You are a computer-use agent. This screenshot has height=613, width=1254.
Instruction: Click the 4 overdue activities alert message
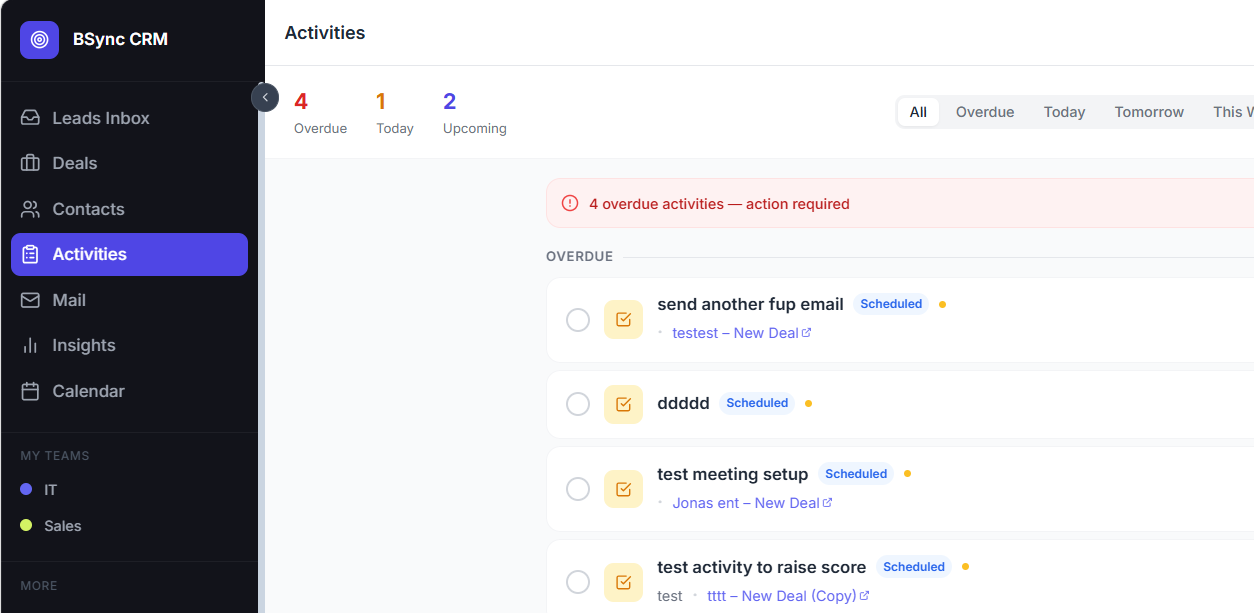719,204
